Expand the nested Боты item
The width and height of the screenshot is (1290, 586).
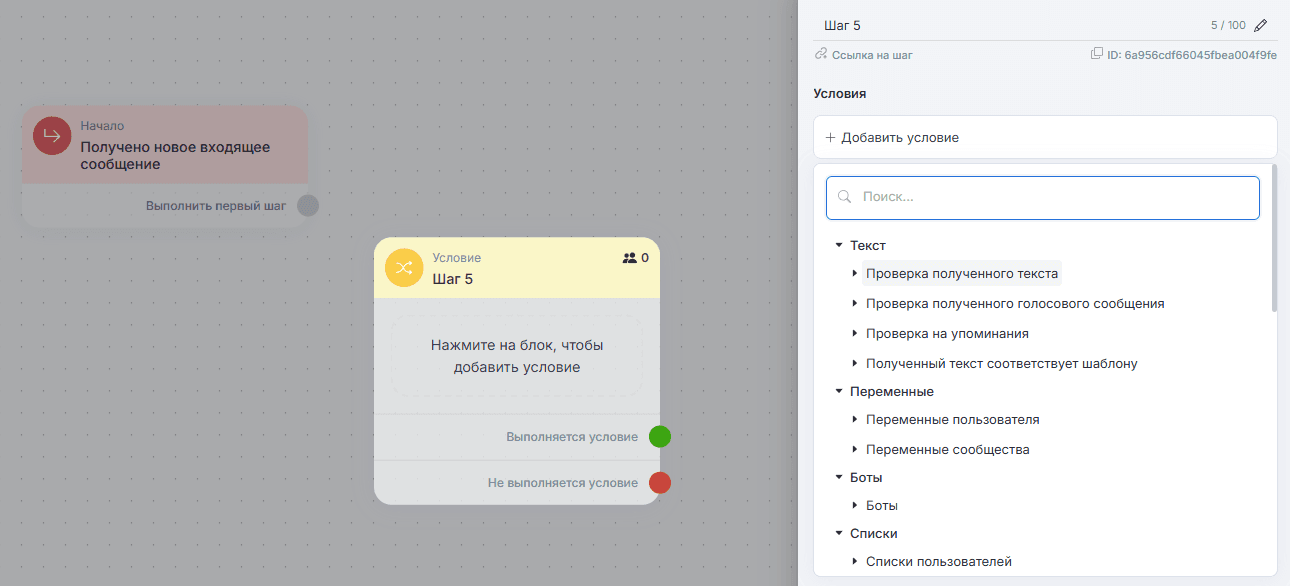(855, 505)
